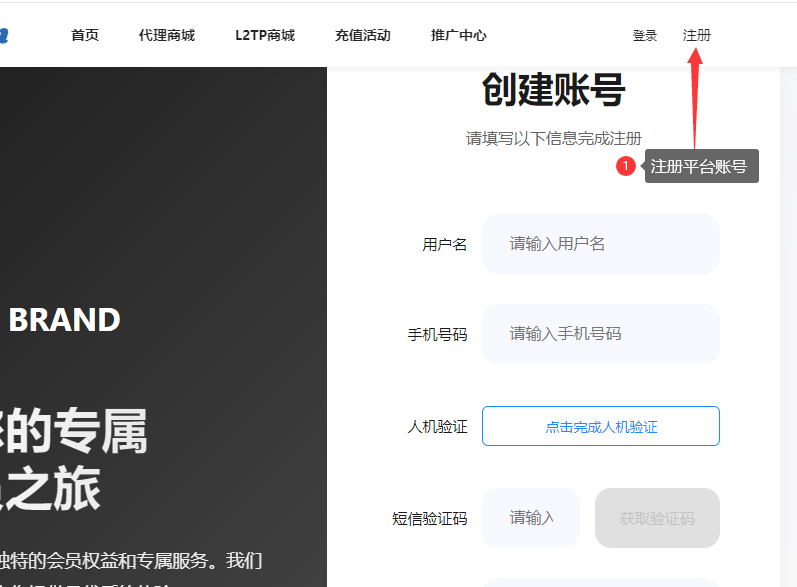
Task: Click the 登录 login link
Action: tap(645, 36)
